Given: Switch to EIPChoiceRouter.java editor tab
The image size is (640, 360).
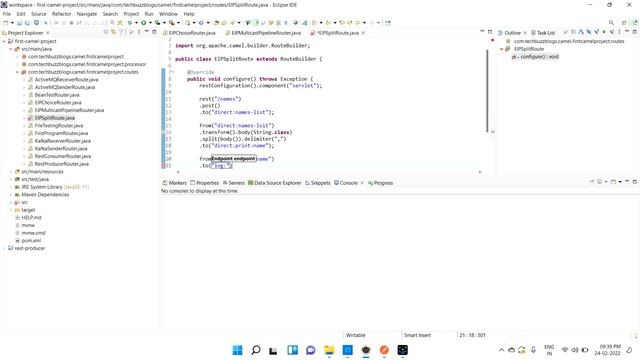Looking at the screenshot, I should [189, 33].
